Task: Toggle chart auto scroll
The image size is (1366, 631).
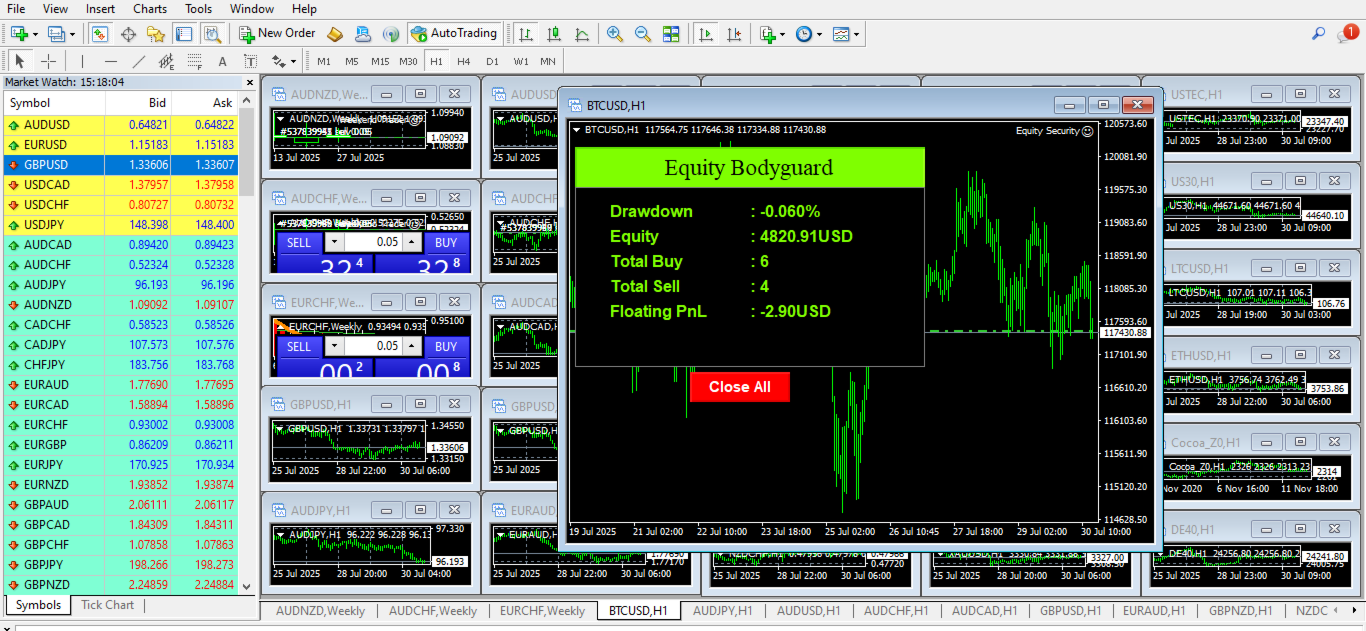Action: [x=705, y=33]
